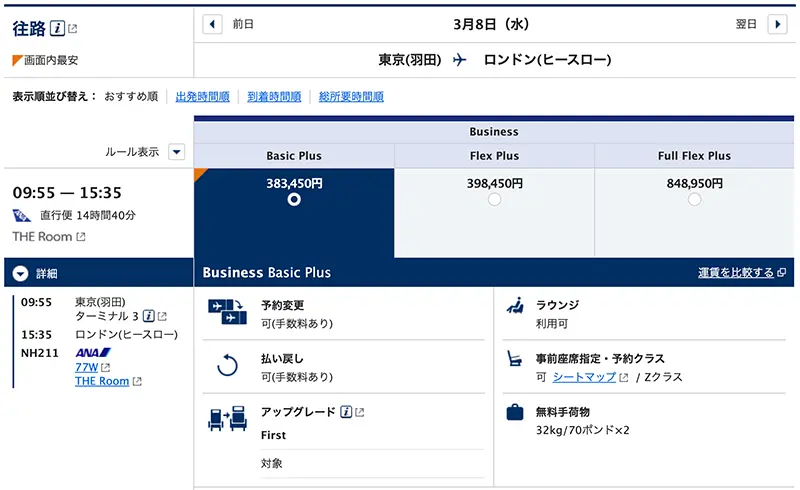The width and height of the screenshot is (800, 490).
Task: Click the info icon beside アップグレード
Action: click(x=346, y=412)
